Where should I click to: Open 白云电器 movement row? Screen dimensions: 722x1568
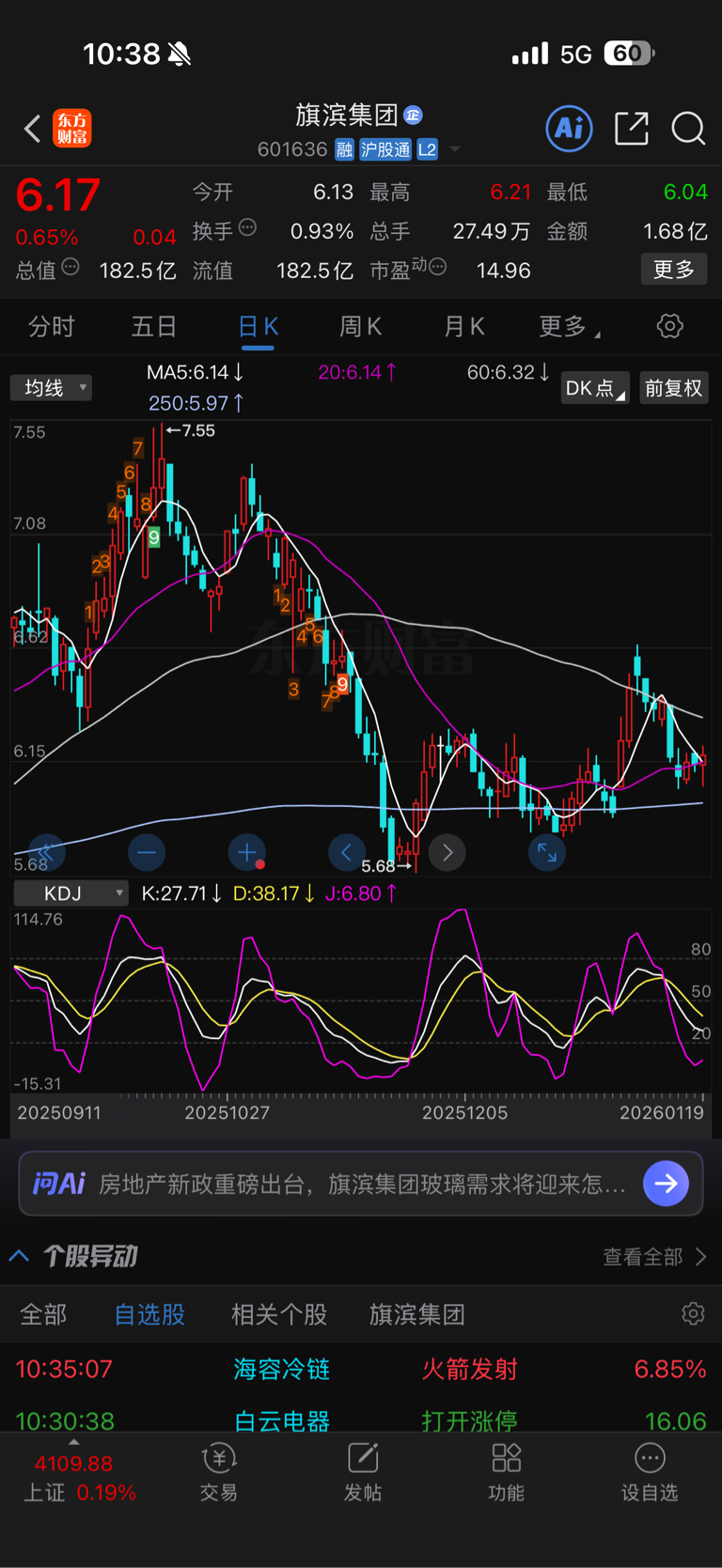pyautogui.click(x=361, y=1419)
